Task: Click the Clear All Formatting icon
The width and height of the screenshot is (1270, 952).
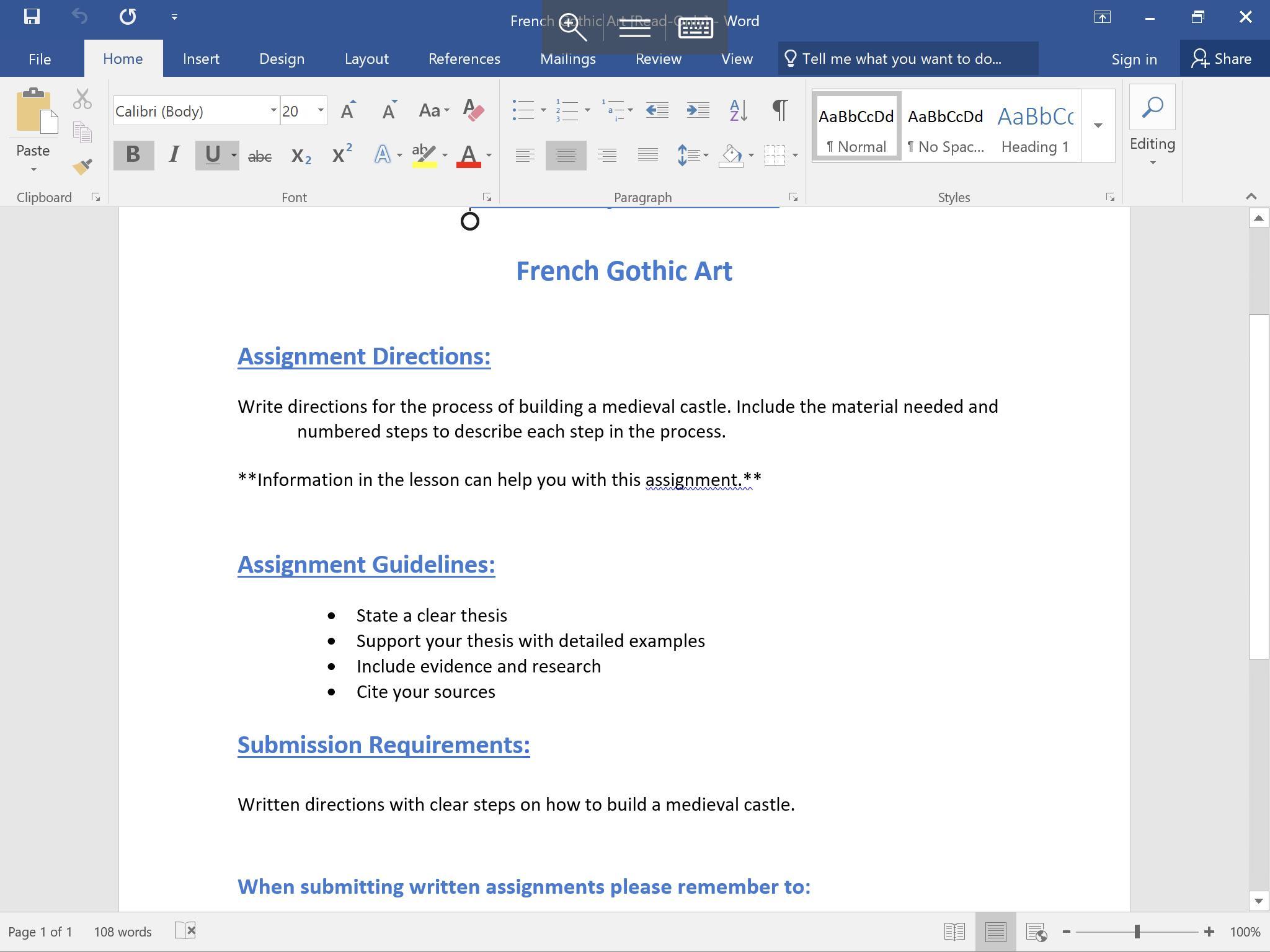Action: click(474, 111)
